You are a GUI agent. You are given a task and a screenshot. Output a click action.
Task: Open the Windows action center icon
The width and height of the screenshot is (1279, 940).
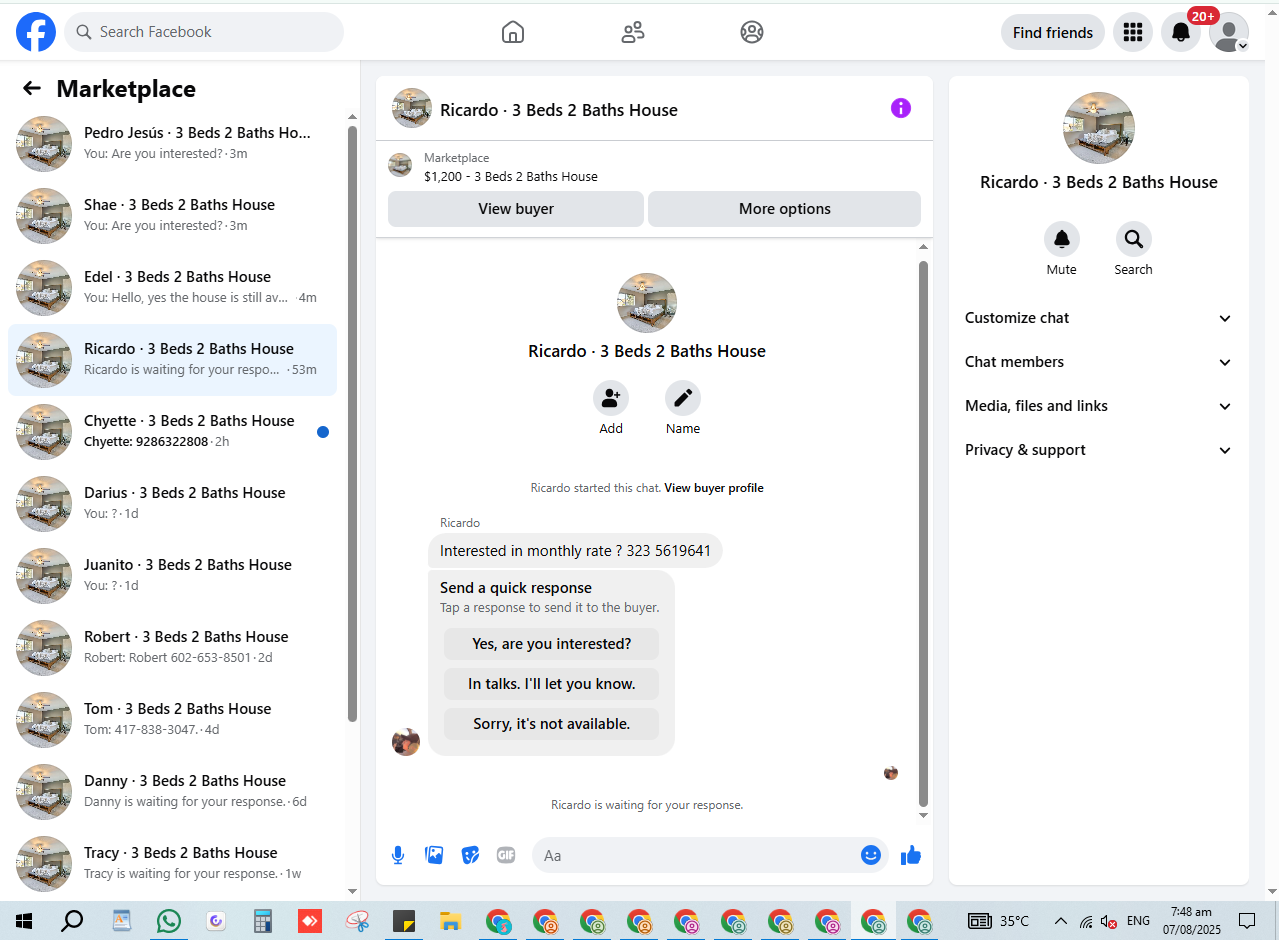[x=1247, y=921]
